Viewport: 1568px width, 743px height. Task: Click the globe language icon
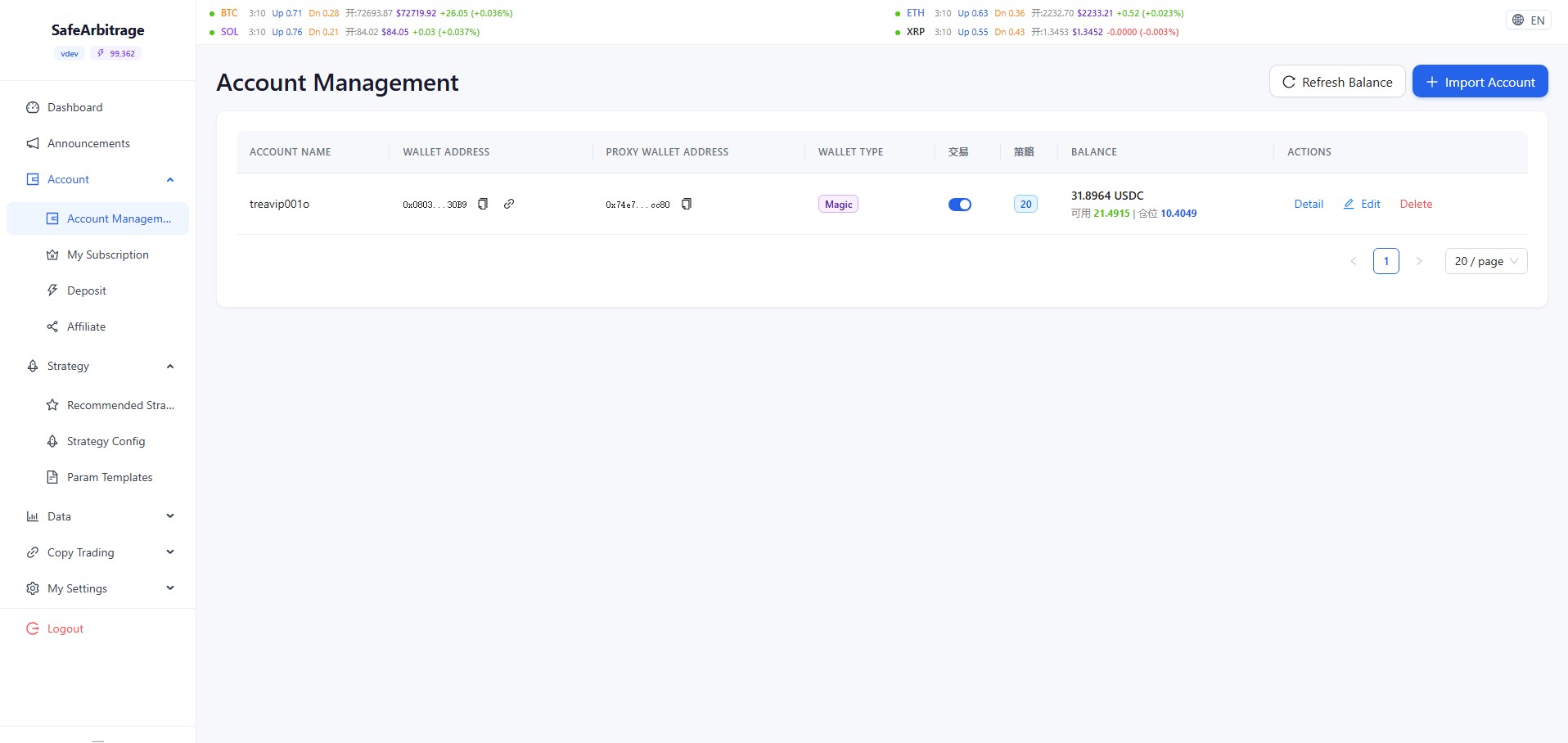pos(1518,20)
